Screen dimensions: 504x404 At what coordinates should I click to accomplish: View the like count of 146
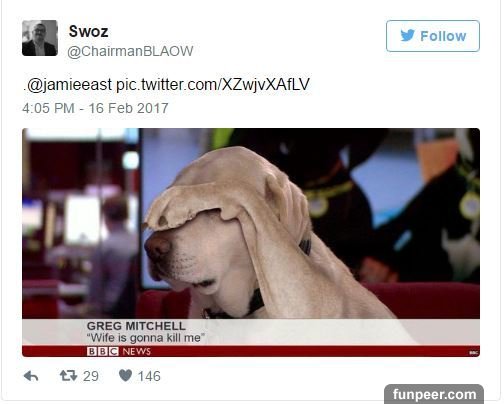[149, 376]
